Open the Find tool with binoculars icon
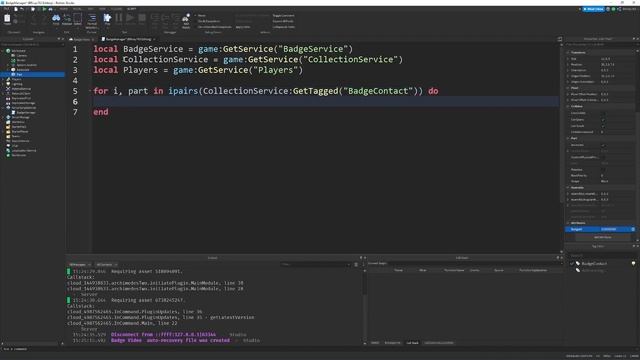Screen dimensions: 640x360 (56, 18)
